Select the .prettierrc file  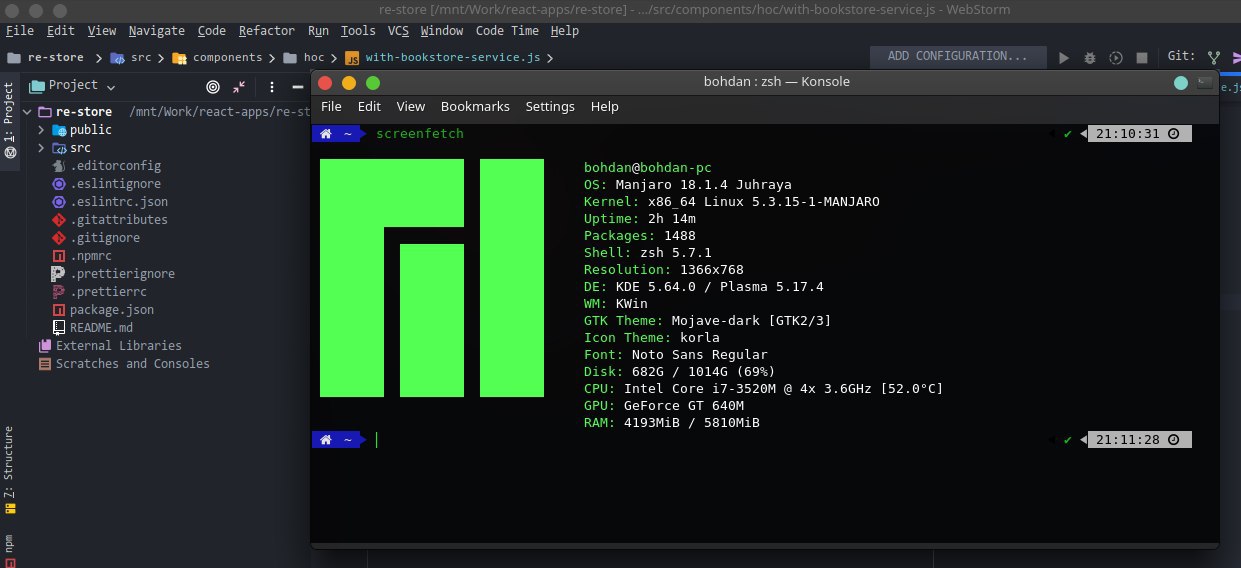pyautogui.click(x=99, y=292)
